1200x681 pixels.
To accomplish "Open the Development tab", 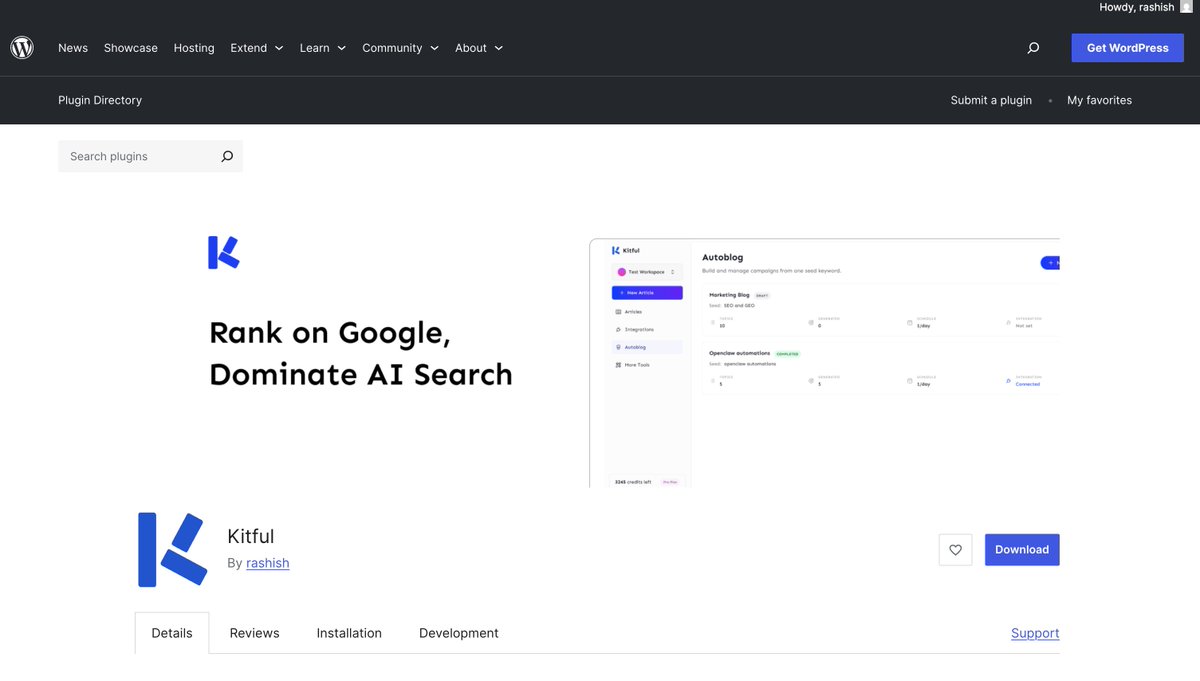I will click(459, 633).
